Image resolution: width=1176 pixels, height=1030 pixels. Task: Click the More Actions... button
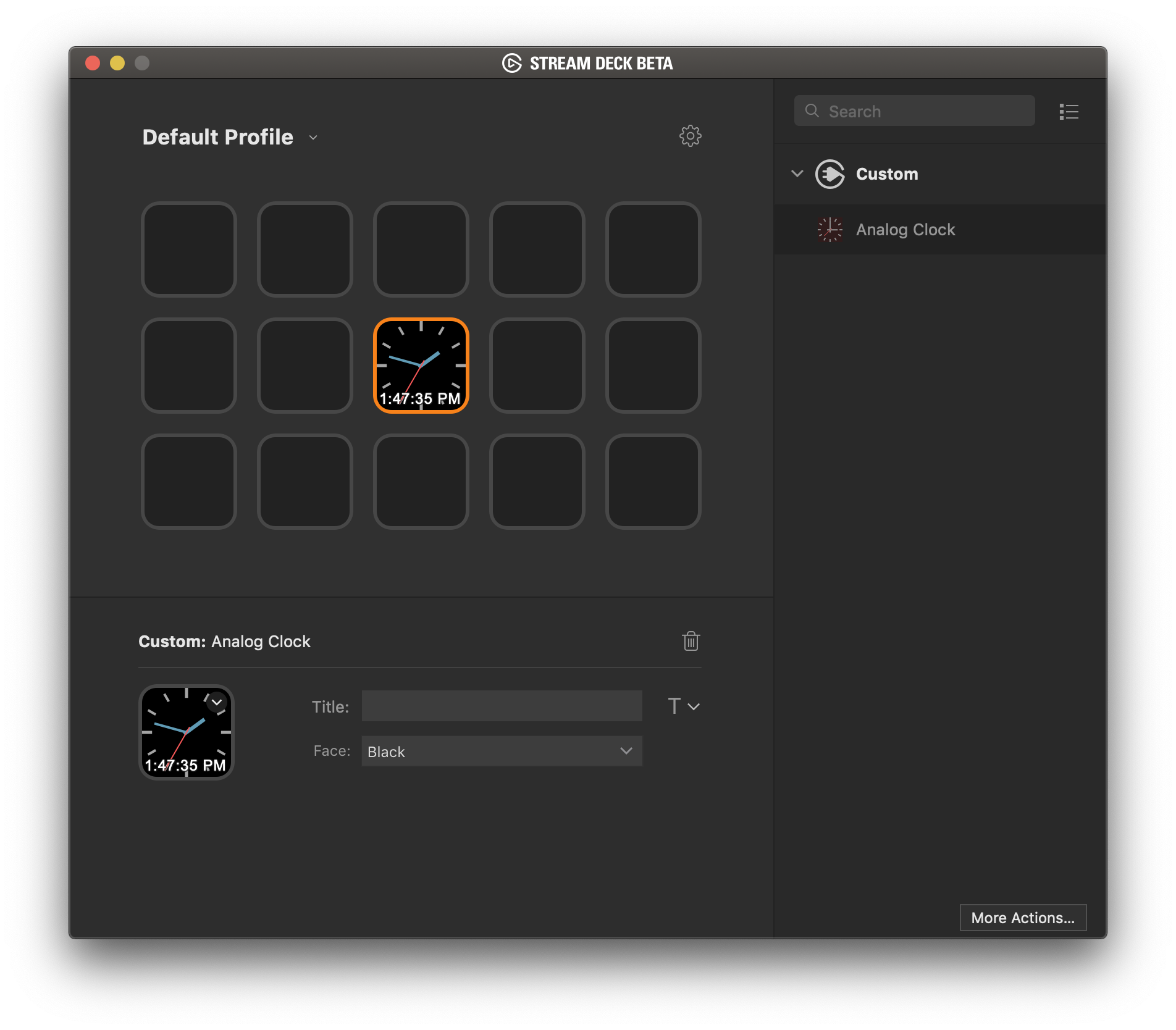click(1023, 918)
